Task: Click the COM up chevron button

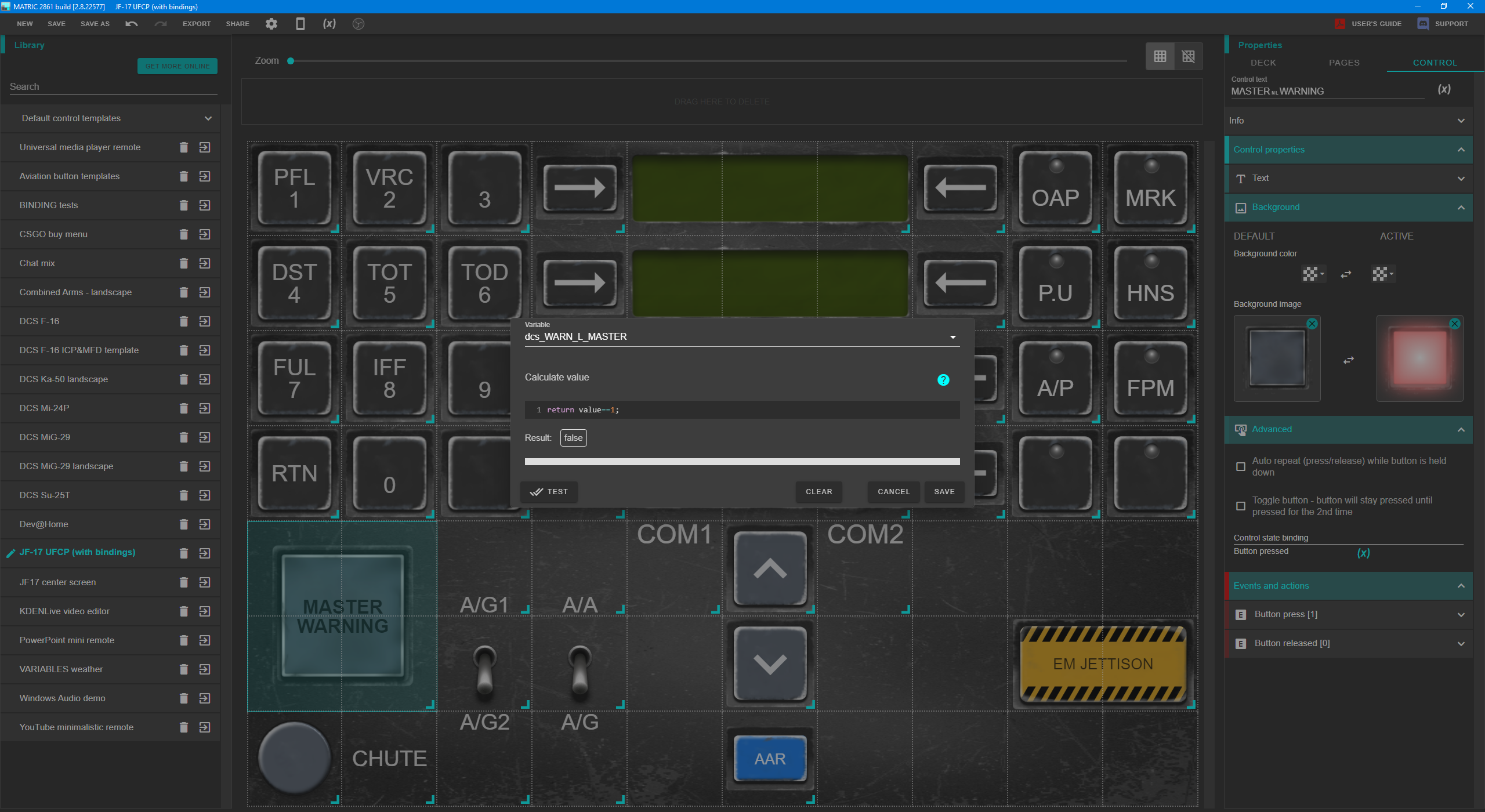Action: (770, 568)
